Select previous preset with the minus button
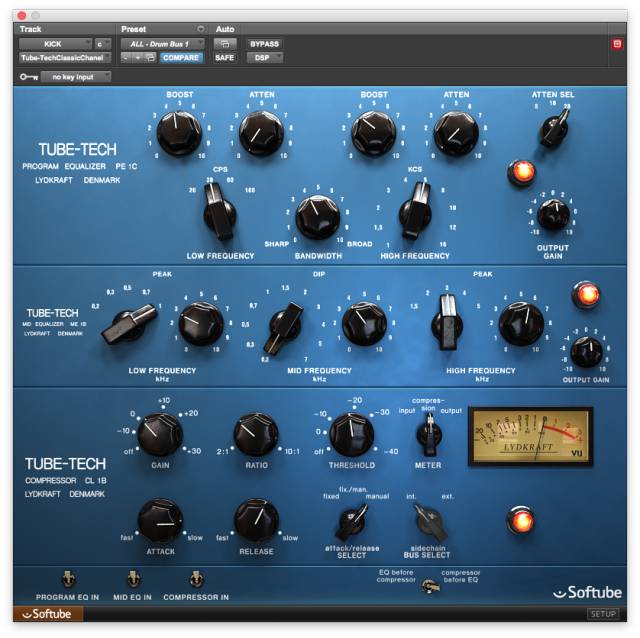This screenshot has height=638, width=640. (126, 58)
